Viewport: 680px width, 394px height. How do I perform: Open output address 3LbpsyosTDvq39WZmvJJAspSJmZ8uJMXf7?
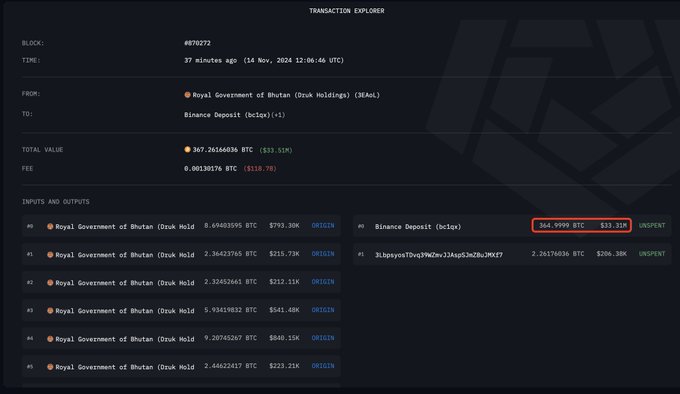point(439,255)
